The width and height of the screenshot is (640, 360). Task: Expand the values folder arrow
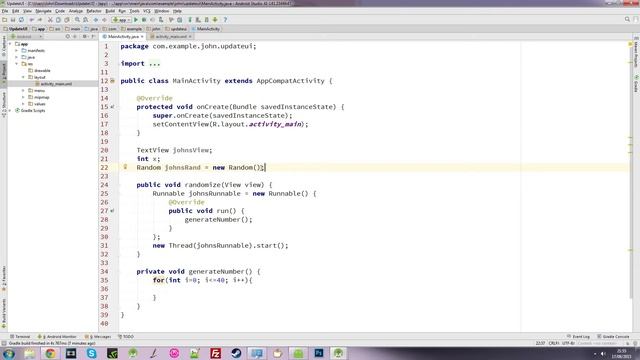pos(23,104)
